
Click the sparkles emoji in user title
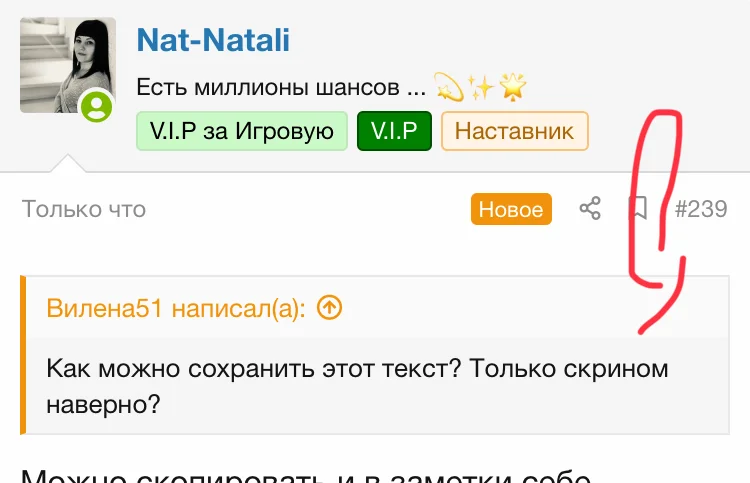[x=481, y=89]
